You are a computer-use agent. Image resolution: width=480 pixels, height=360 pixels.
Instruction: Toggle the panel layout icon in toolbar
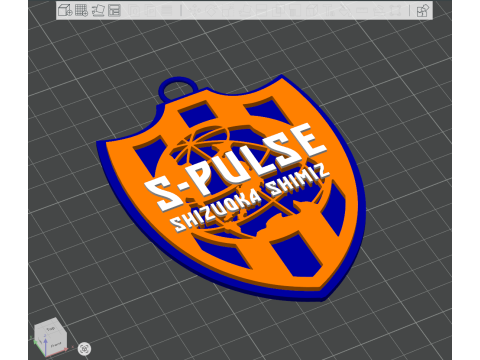[x=114, y=10]
